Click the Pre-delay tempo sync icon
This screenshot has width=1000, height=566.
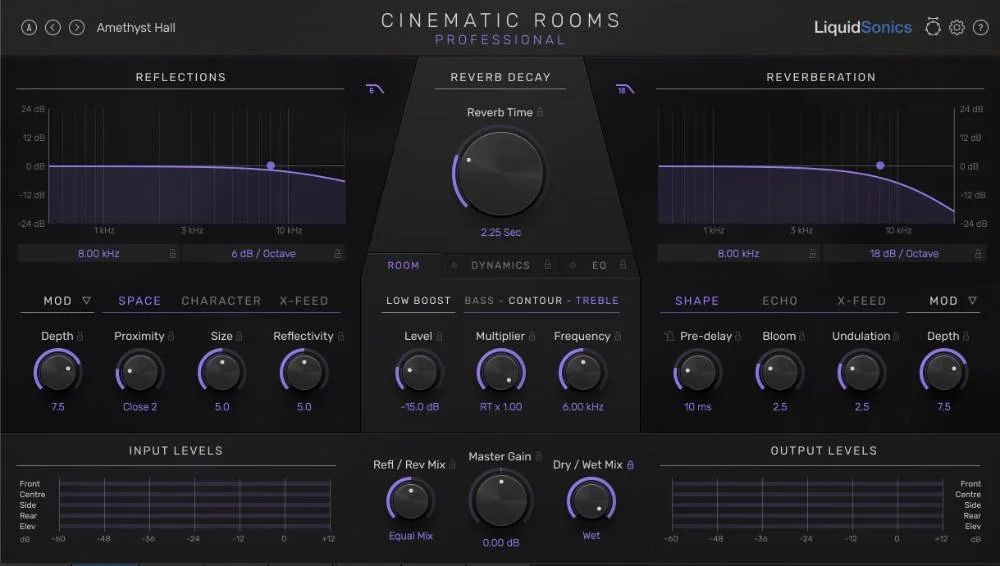tap(669, 336)
